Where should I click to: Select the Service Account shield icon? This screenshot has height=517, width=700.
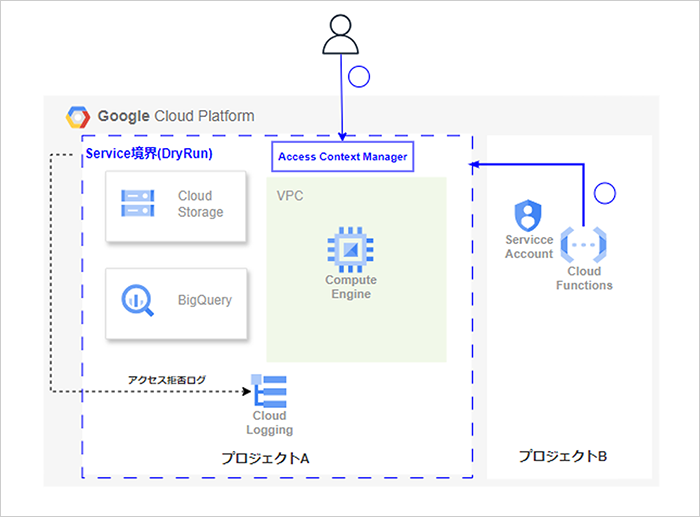[x=528, y=215]
